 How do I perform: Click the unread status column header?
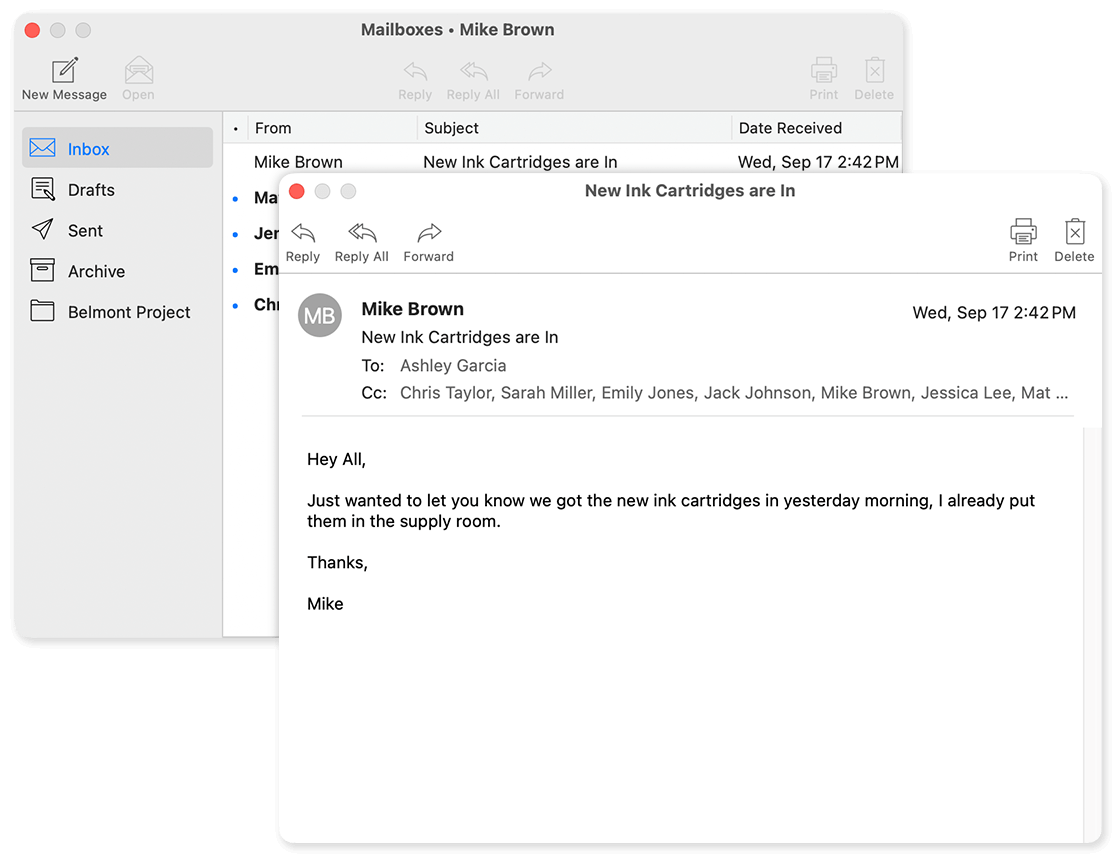(235, 128)
